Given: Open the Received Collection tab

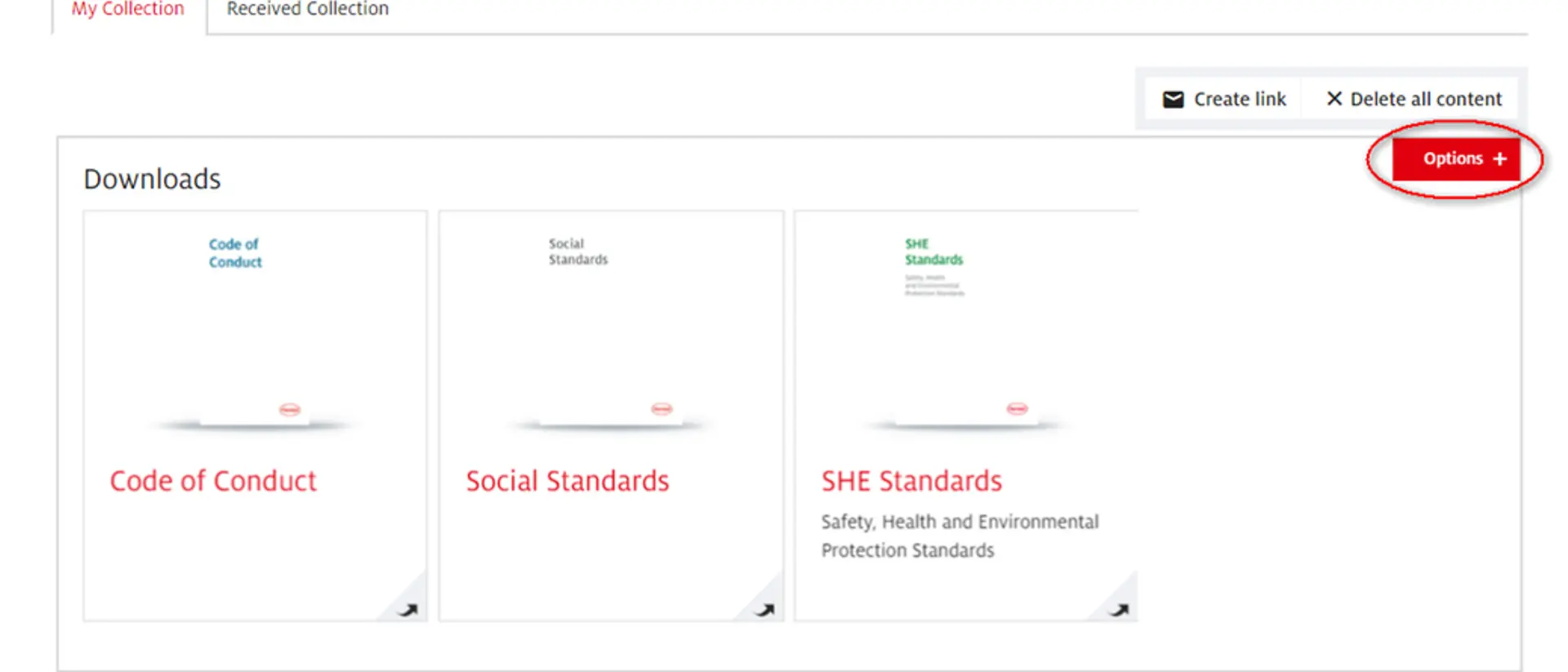Looking at the screenshot, I should (307, 10).
